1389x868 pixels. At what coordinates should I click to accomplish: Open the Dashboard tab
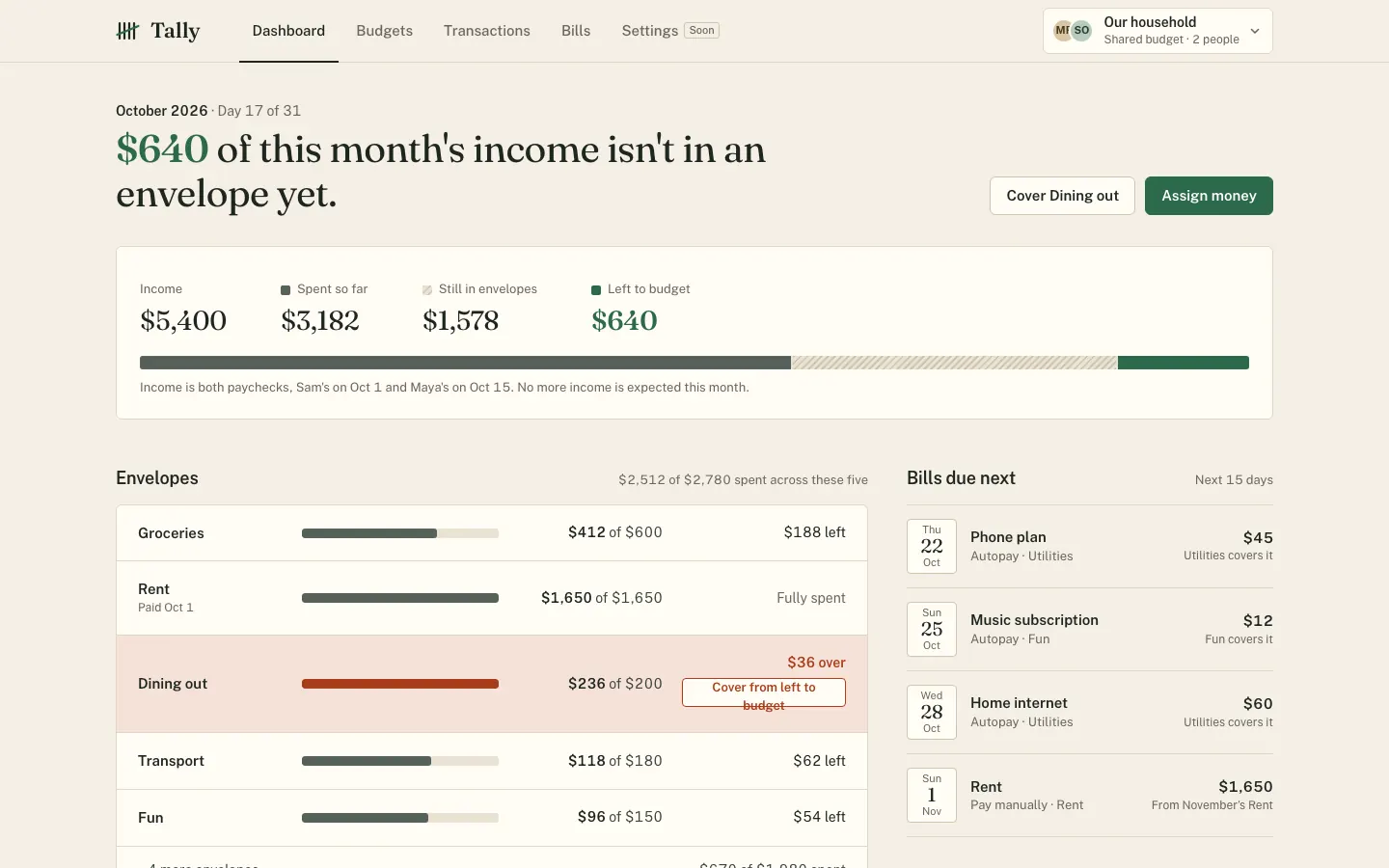click(288, 31)
